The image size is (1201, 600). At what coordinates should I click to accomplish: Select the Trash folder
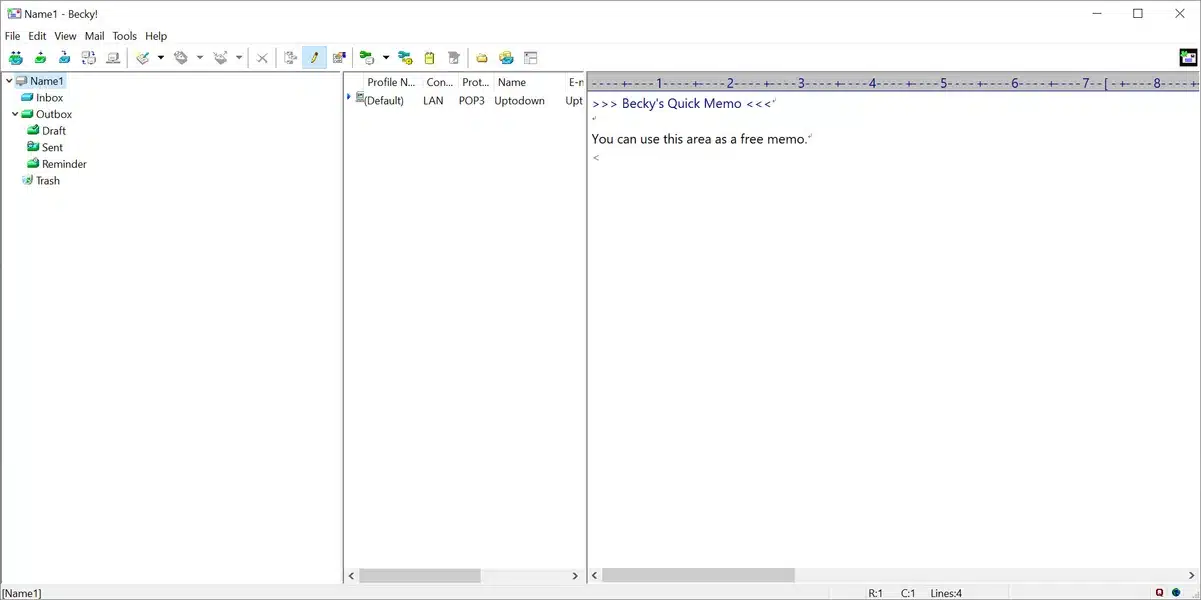click(x=47, y=181)
